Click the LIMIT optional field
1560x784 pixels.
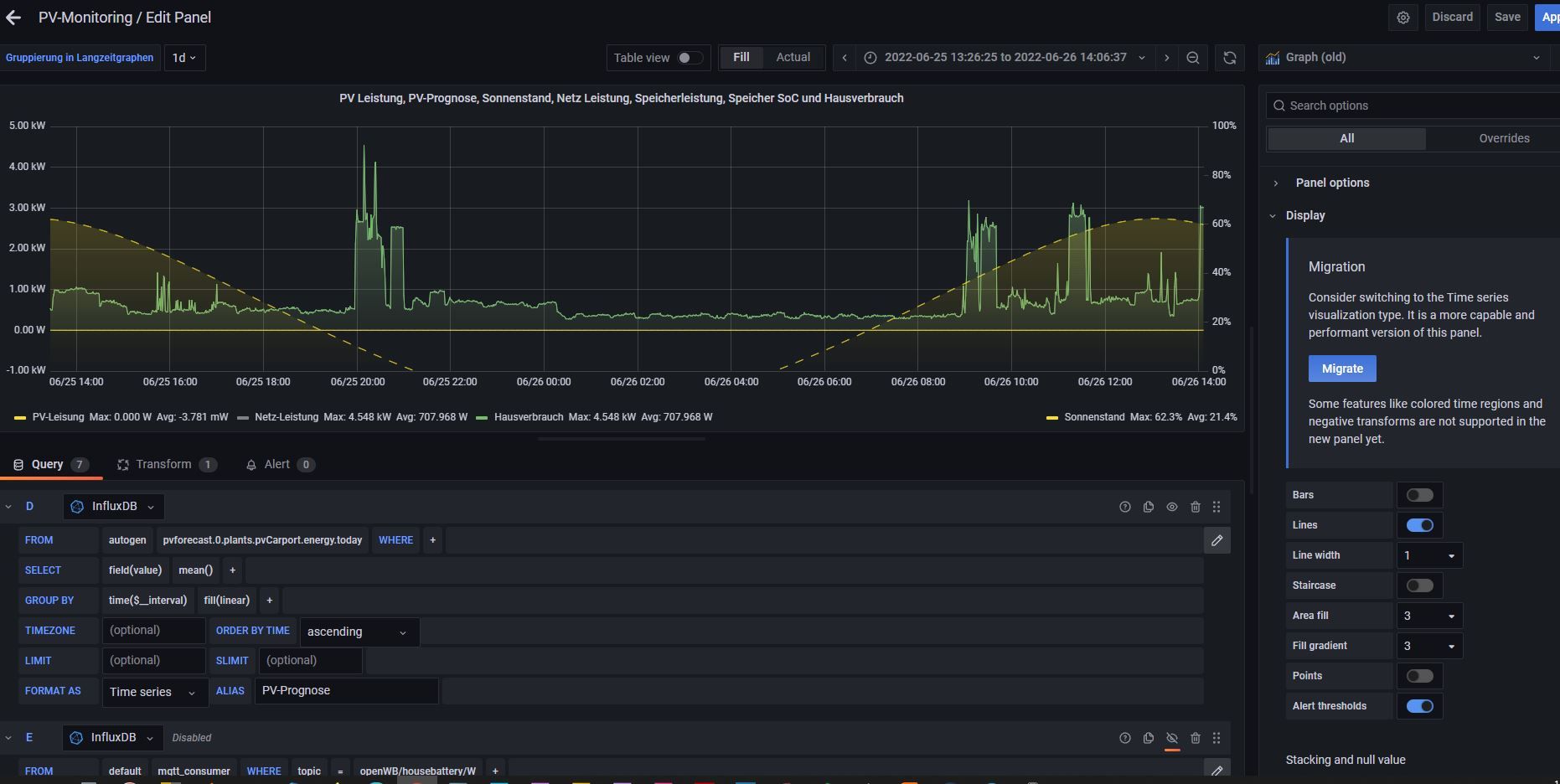click(154, 661)
